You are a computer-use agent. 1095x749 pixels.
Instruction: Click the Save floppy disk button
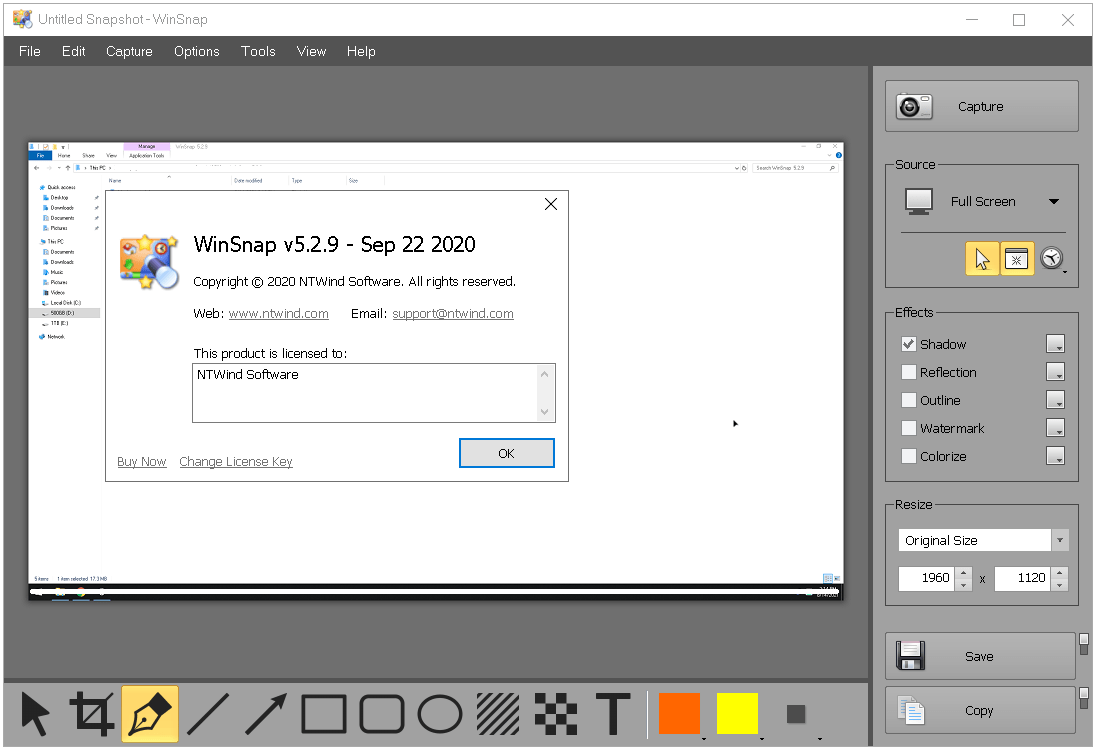click(980, 656)
